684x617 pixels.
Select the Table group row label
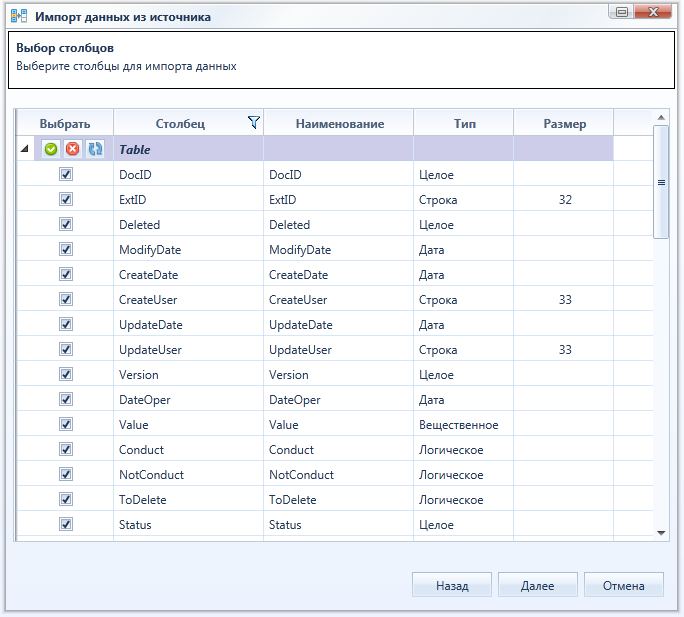(135, 150)
